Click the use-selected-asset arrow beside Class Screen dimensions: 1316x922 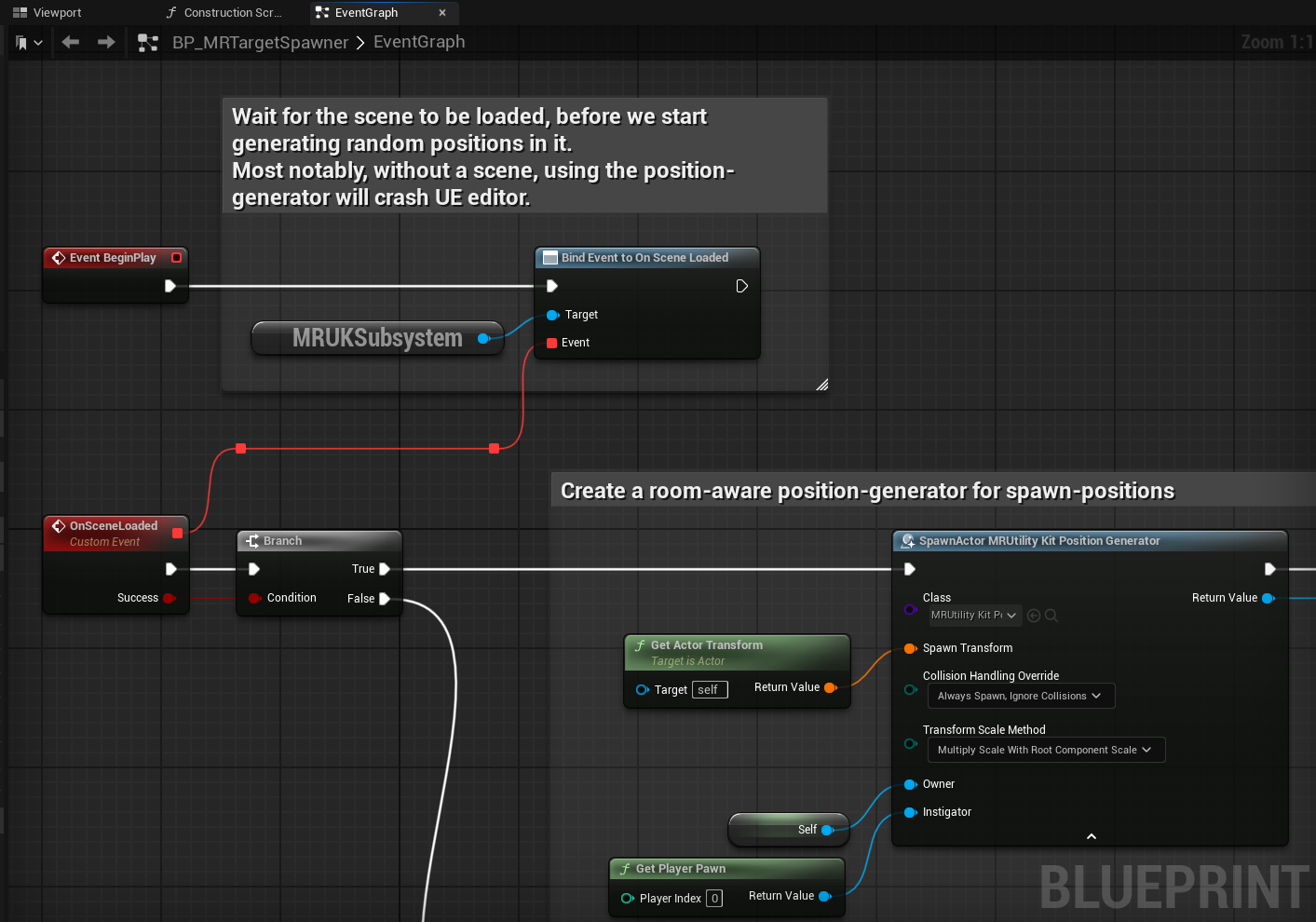coord(1033,616)
